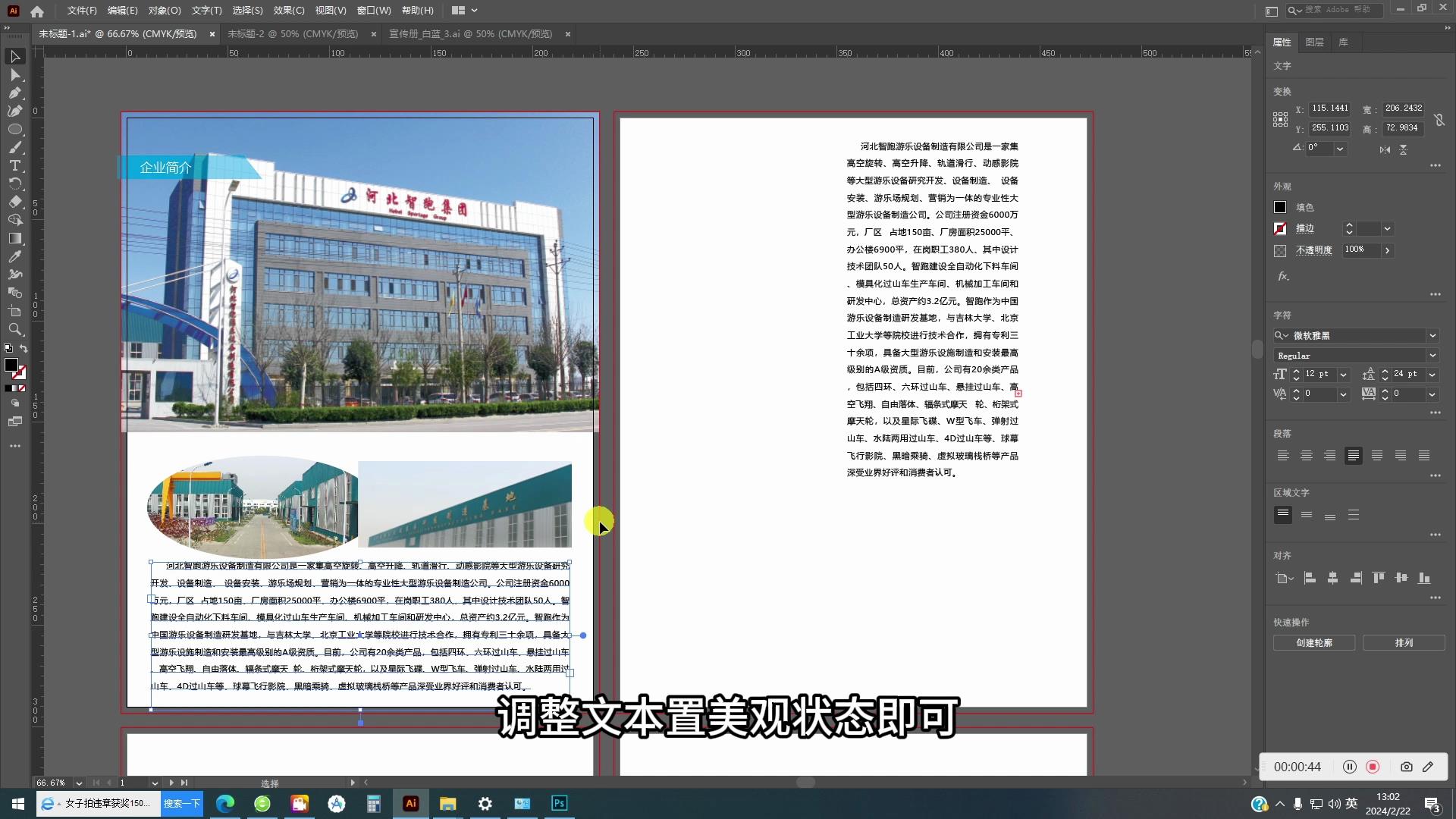Open the 文件(F) menu
Image resolution: width=1456 pixels, height=819 pixels.
(82, 11)
